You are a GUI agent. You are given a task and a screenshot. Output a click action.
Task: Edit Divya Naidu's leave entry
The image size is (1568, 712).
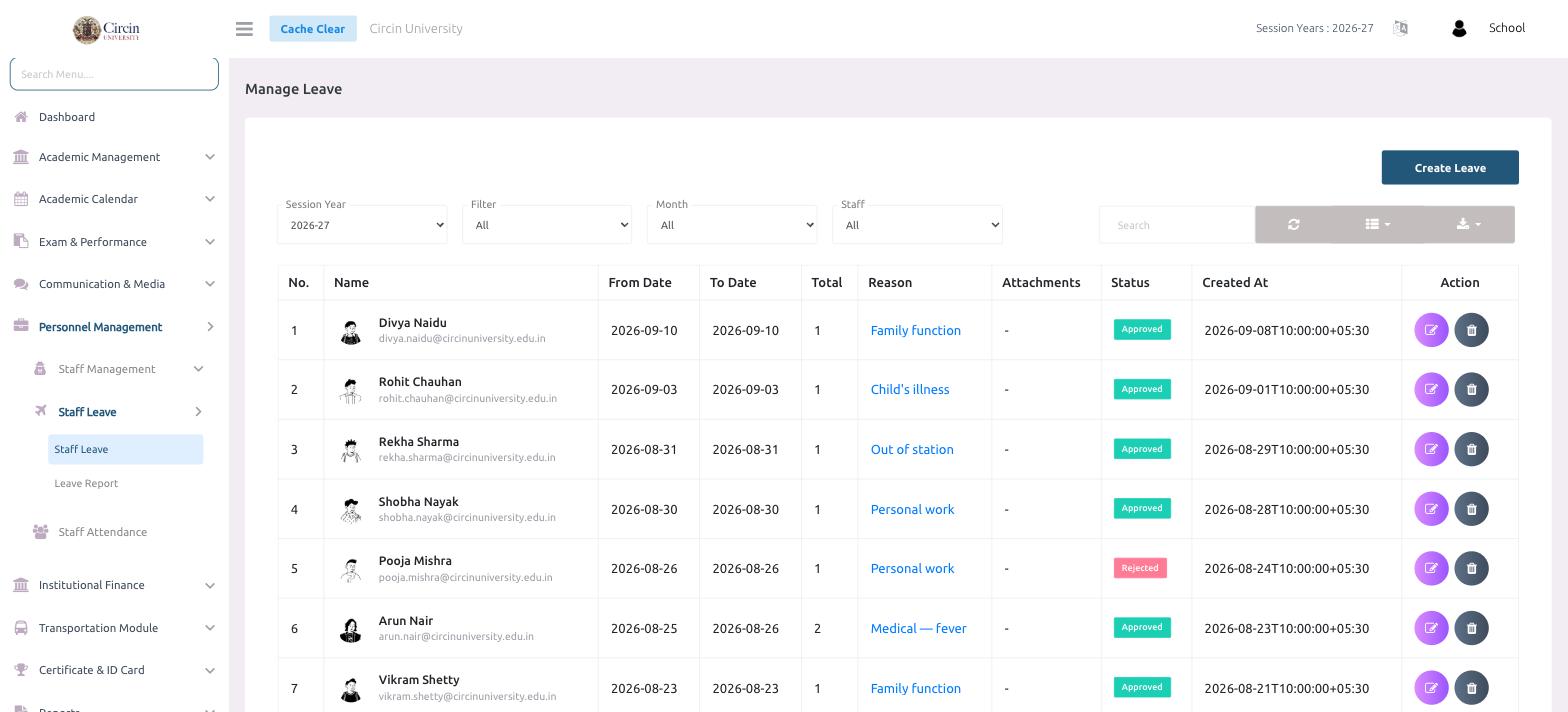pyautogui.click(x=1431, y=330)
